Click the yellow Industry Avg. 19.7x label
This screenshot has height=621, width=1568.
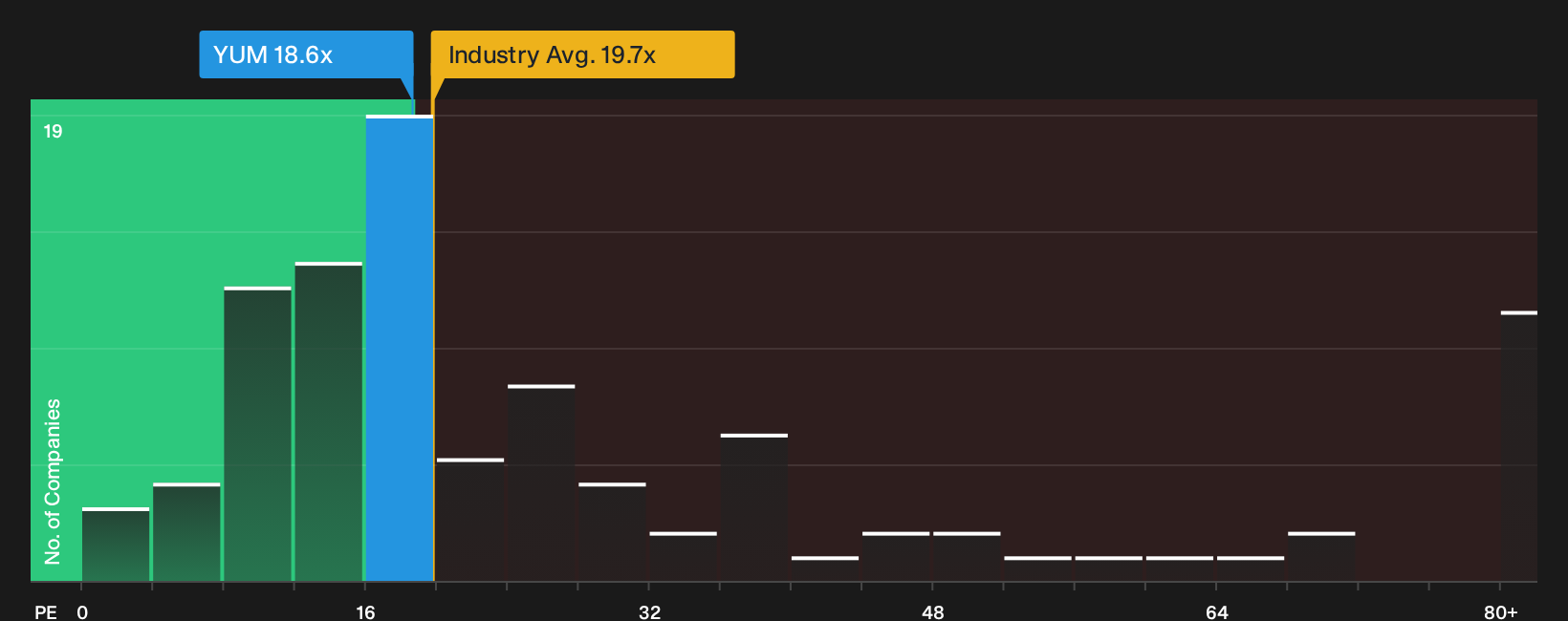click(582, 54)
